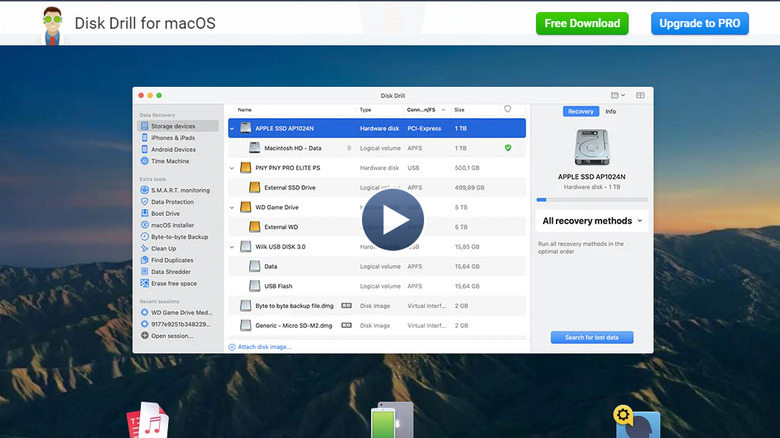Viewport: 780px width, 438px height.
Task: Click the green protection shield on Macintosh HD
Action: pos(508,148)
